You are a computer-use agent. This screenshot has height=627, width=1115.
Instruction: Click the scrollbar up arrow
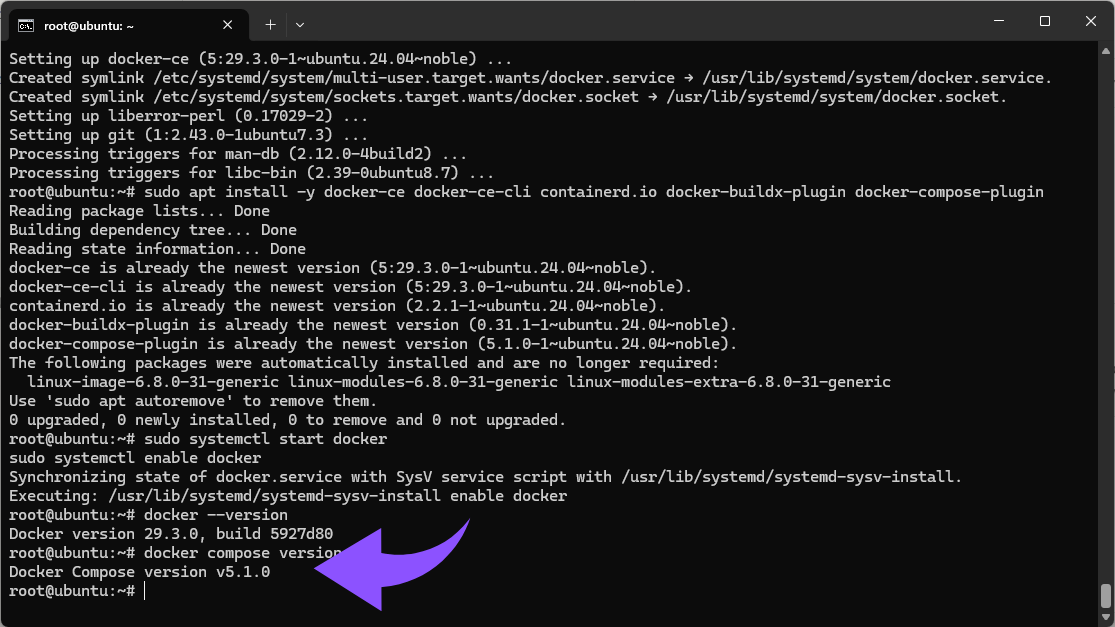1105,50
